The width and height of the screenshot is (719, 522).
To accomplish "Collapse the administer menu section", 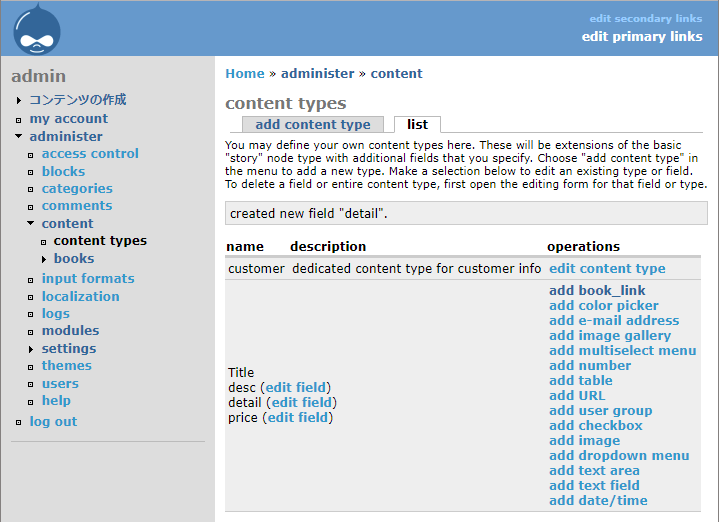I will [x=19, y=137].
